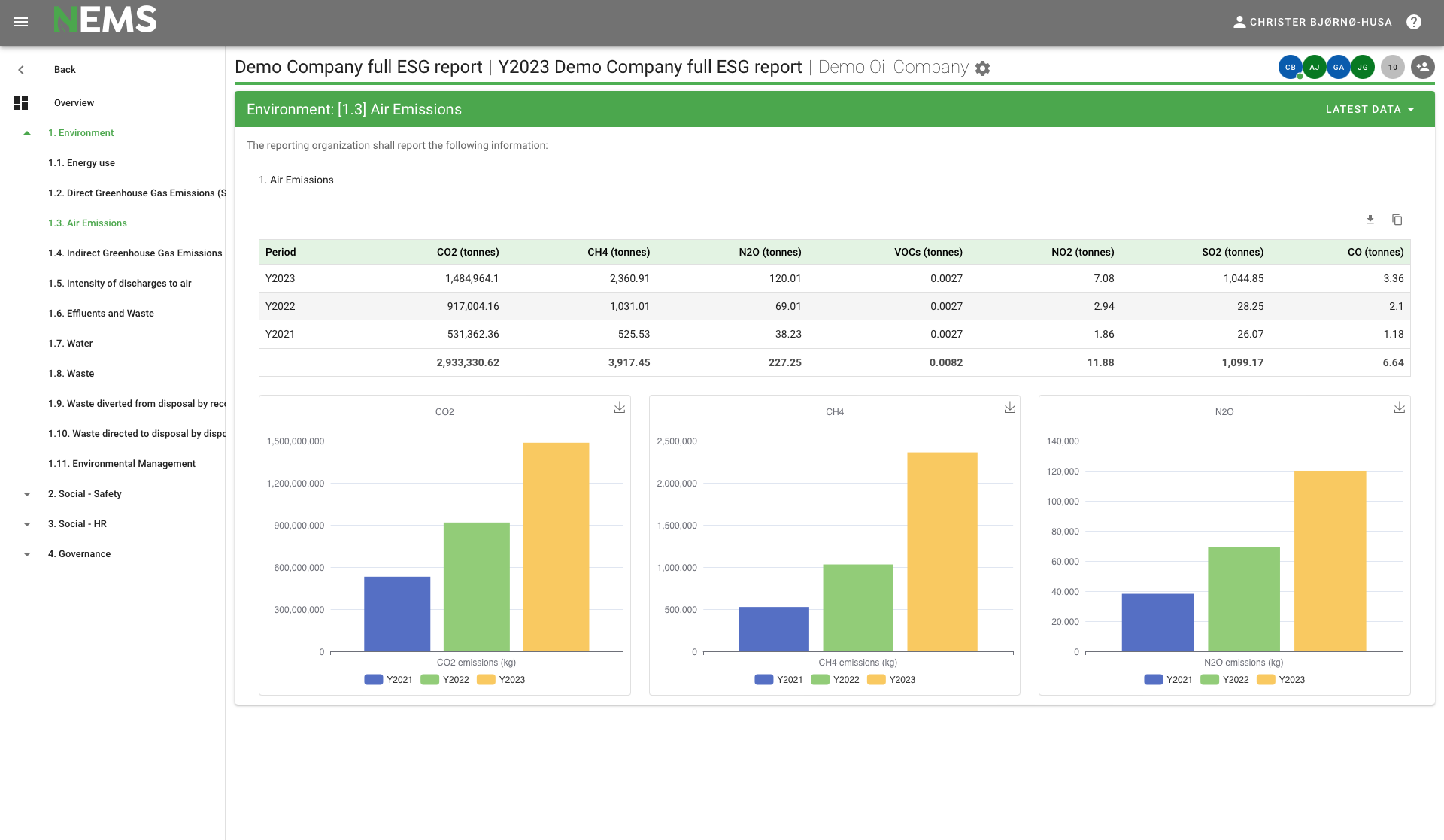Expand the 2. Social - Safety section

[x=27, y=494]
